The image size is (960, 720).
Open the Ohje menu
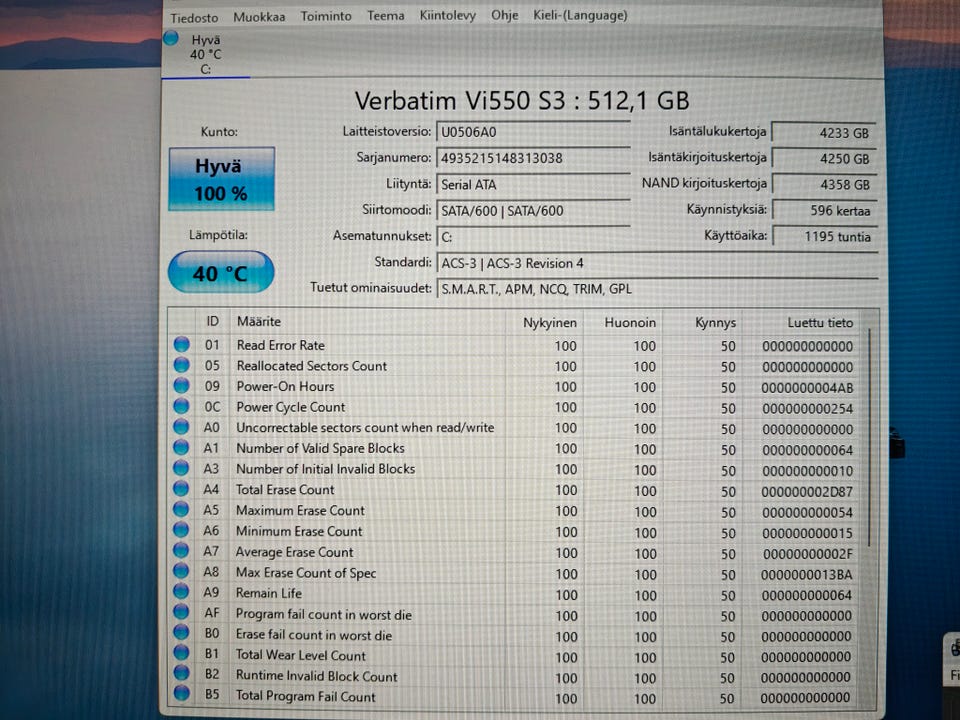pyautogui.click(x=504, y=15)
